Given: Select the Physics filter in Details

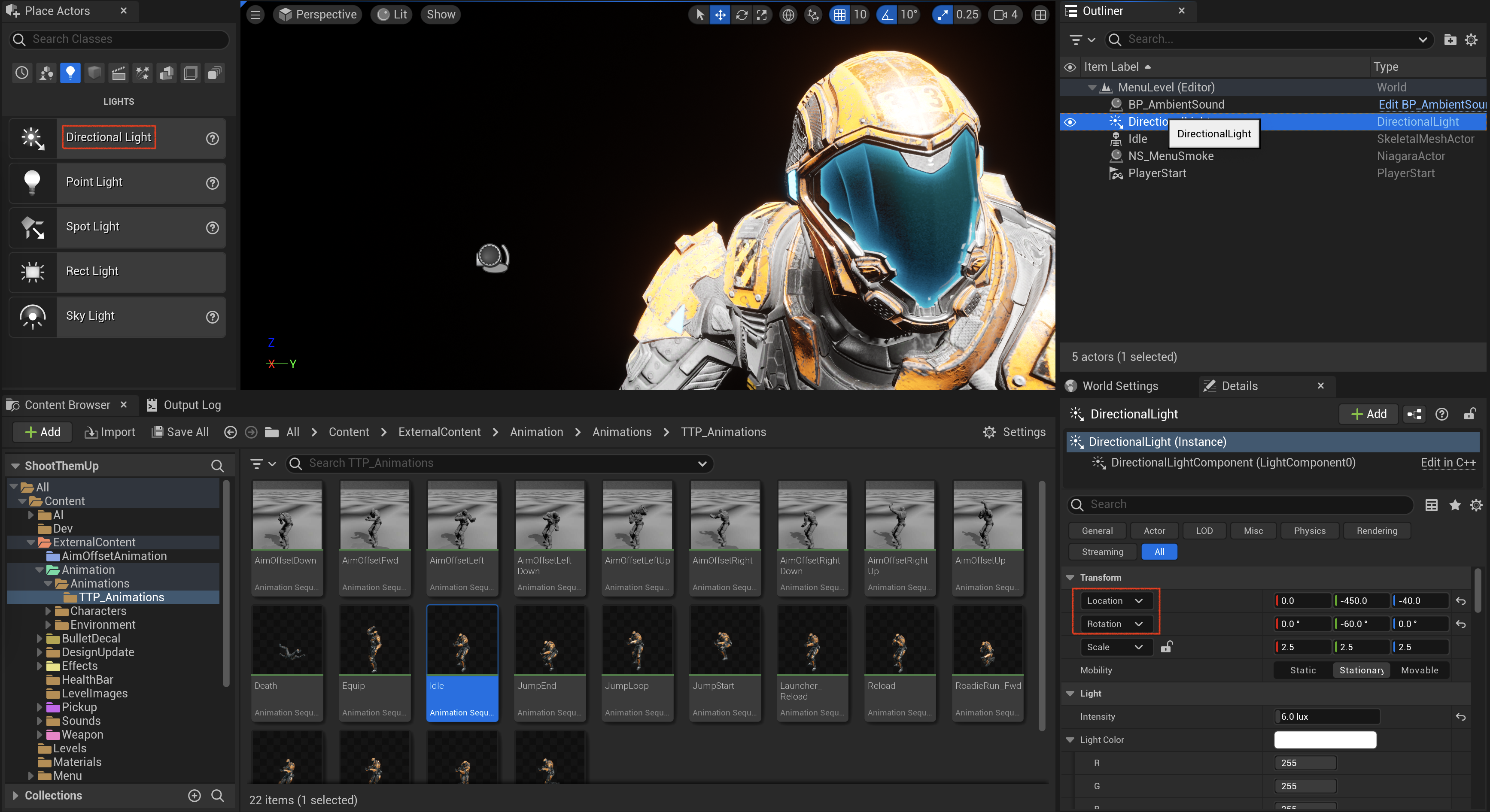Looking at the screenshot, I should pos(1310,530).
